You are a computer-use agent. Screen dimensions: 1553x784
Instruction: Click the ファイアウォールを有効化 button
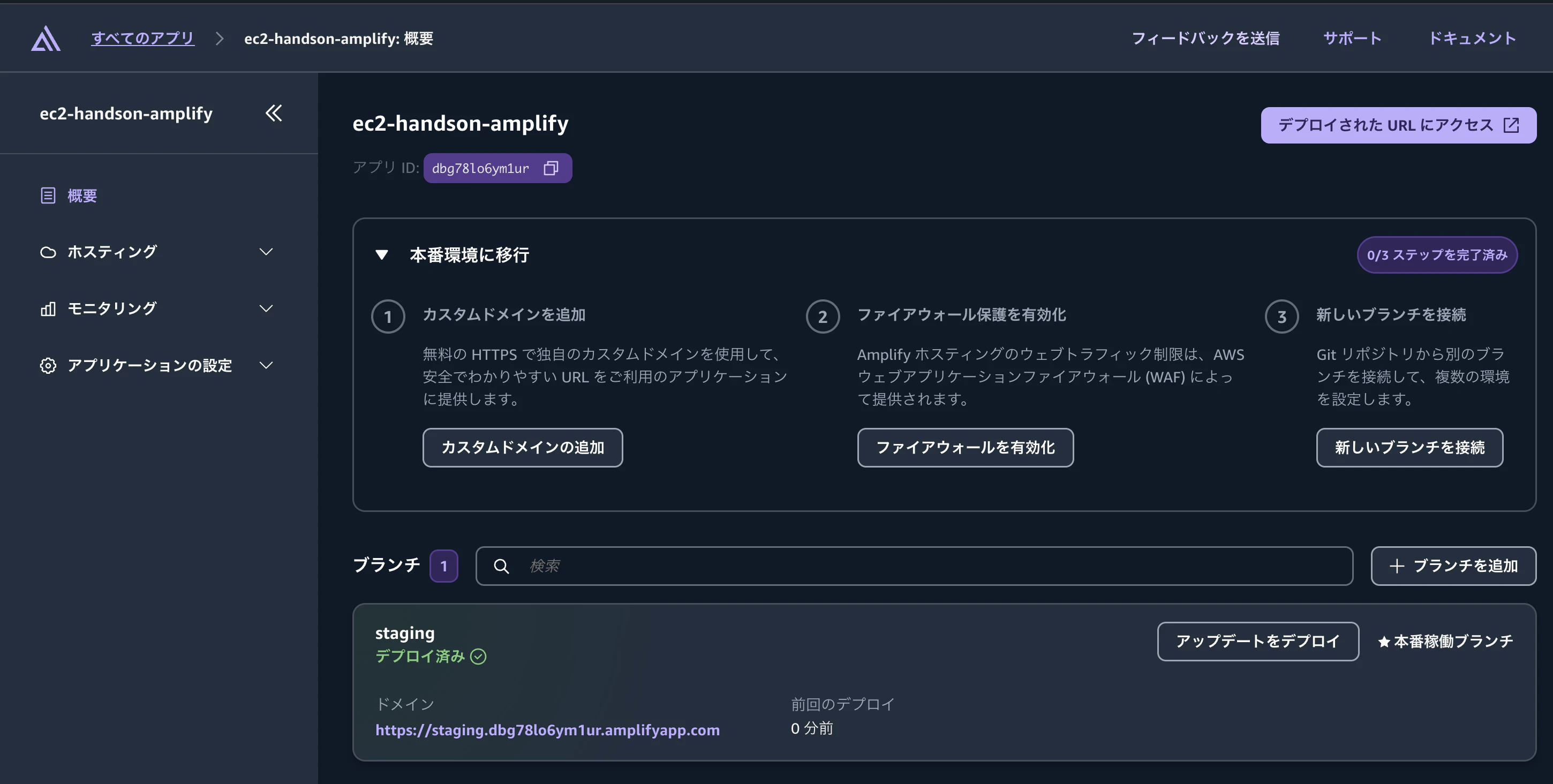pos(965,448)
